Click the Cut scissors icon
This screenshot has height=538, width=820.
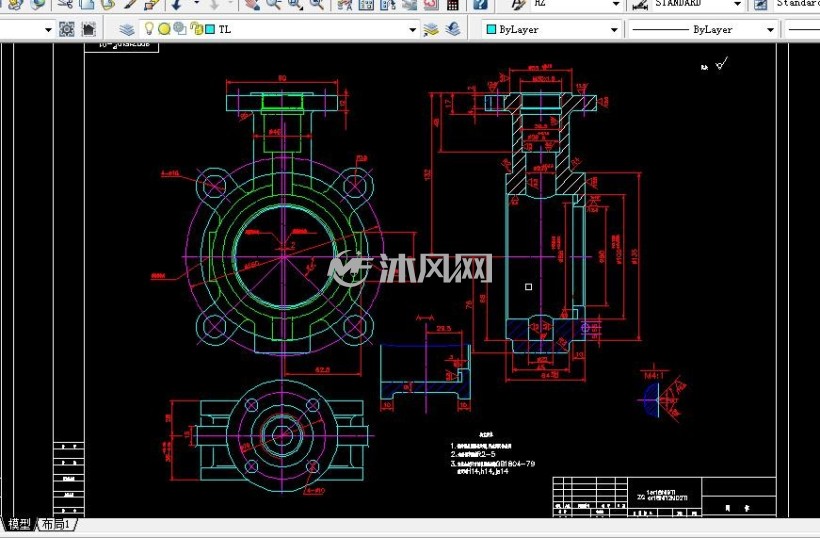(x=65, y=4)
